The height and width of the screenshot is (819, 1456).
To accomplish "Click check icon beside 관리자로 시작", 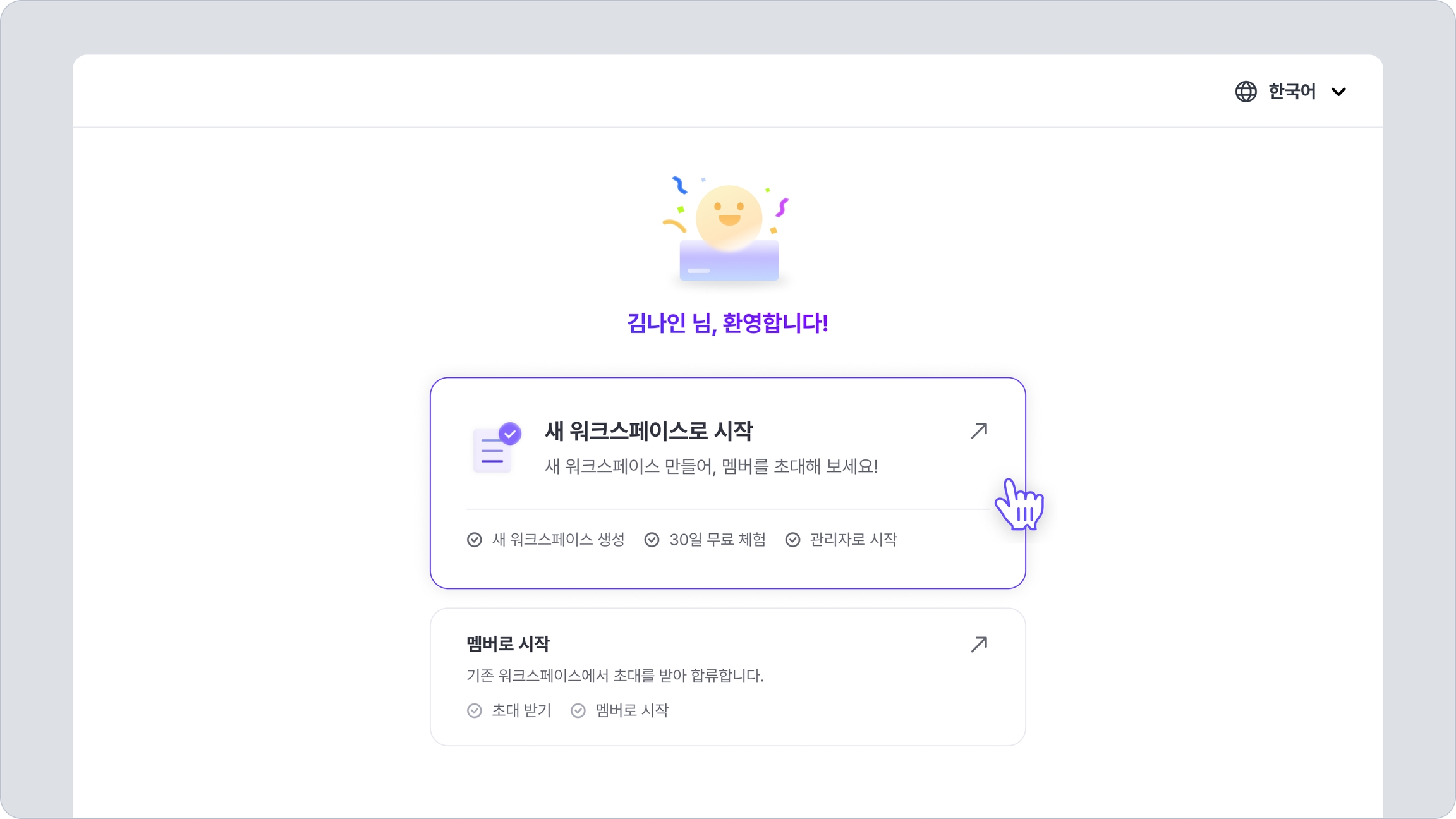I will (x=792, y=540).
